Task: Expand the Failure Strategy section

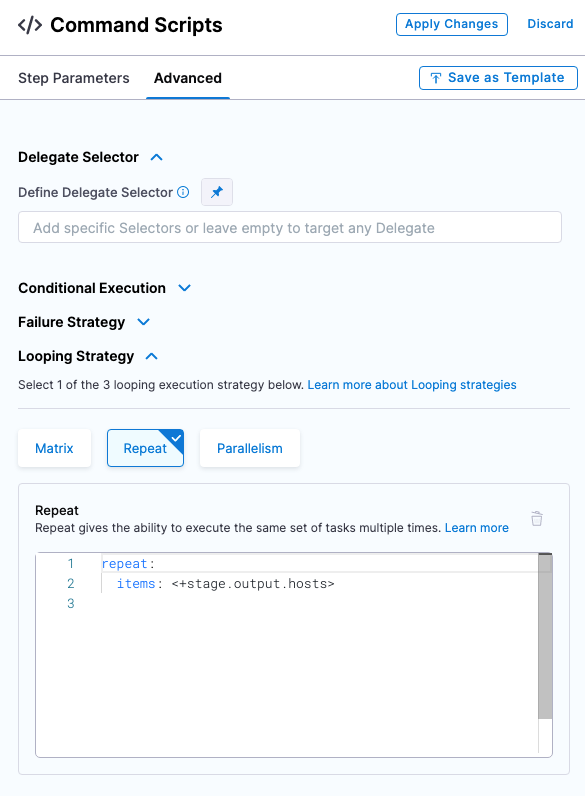Action: (x=144, y=322)
